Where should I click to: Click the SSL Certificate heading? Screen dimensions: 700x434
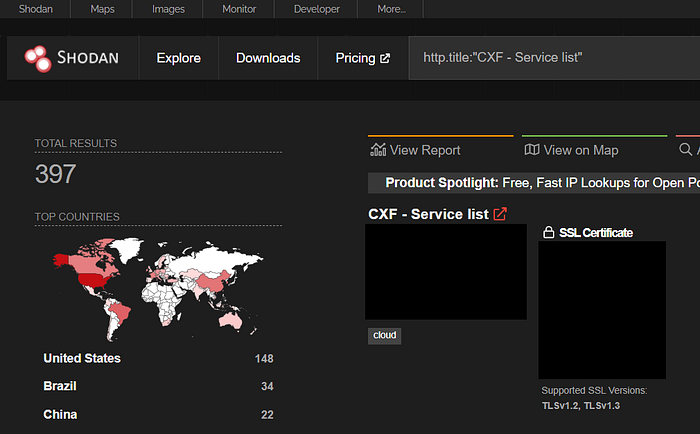(596, 233)
